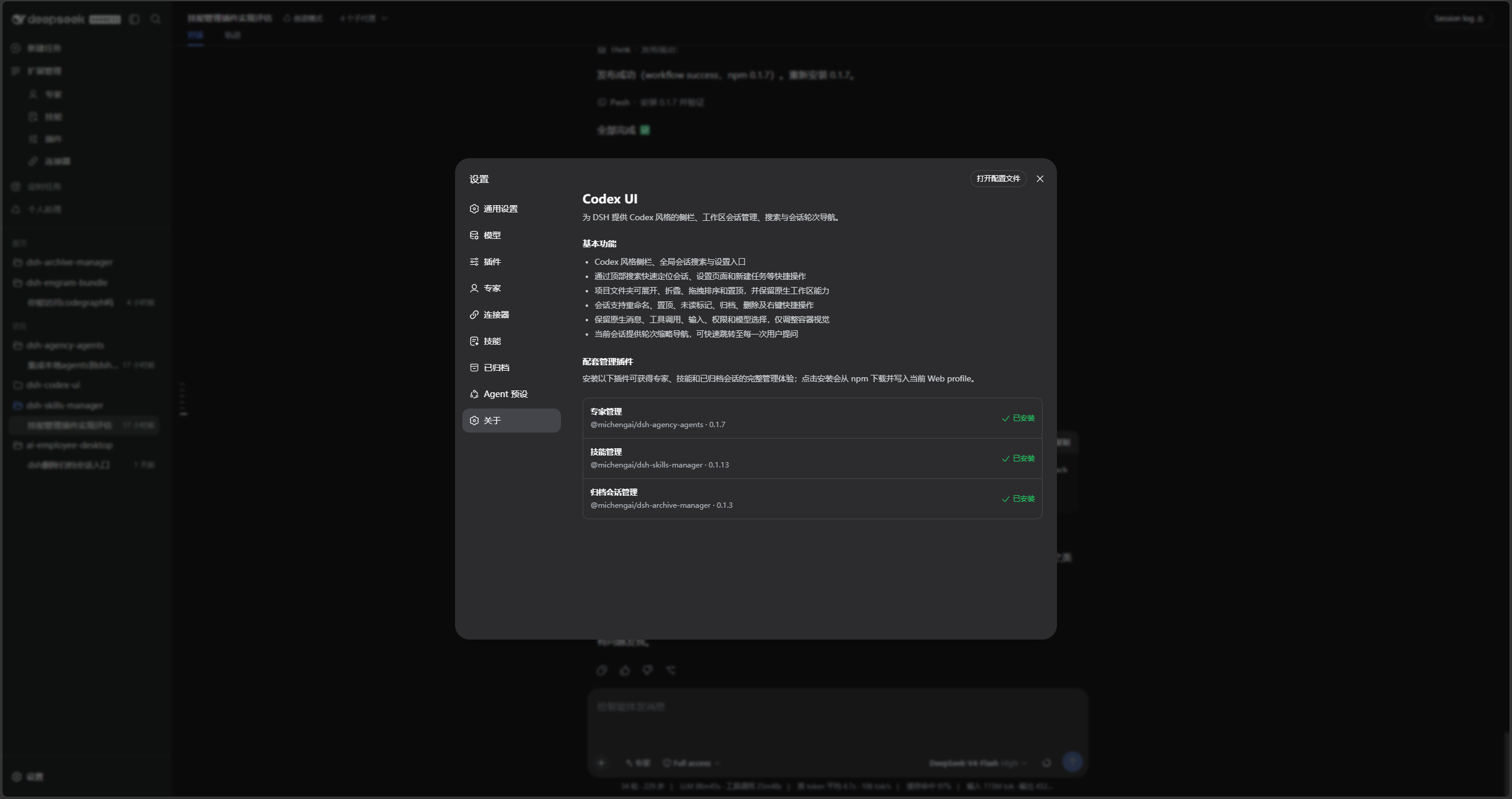Open 通用设置 in the settings dialog
Image resolution: width=1512 pixels, height=799 pixels.
point(511,209)
